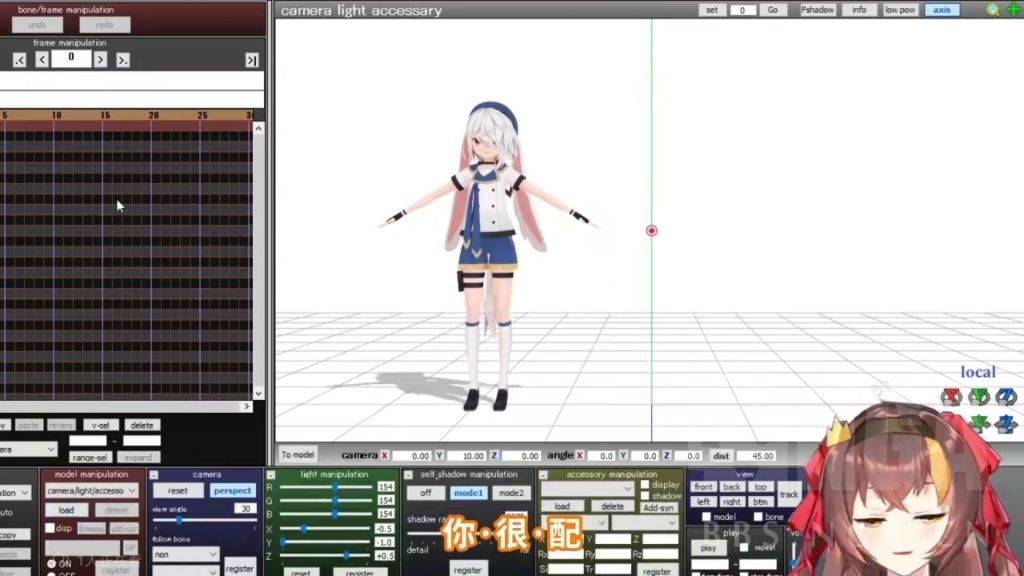Open the camera/light/accesso model dropdown
This screenshot has width=1024, height=576.
91,489
